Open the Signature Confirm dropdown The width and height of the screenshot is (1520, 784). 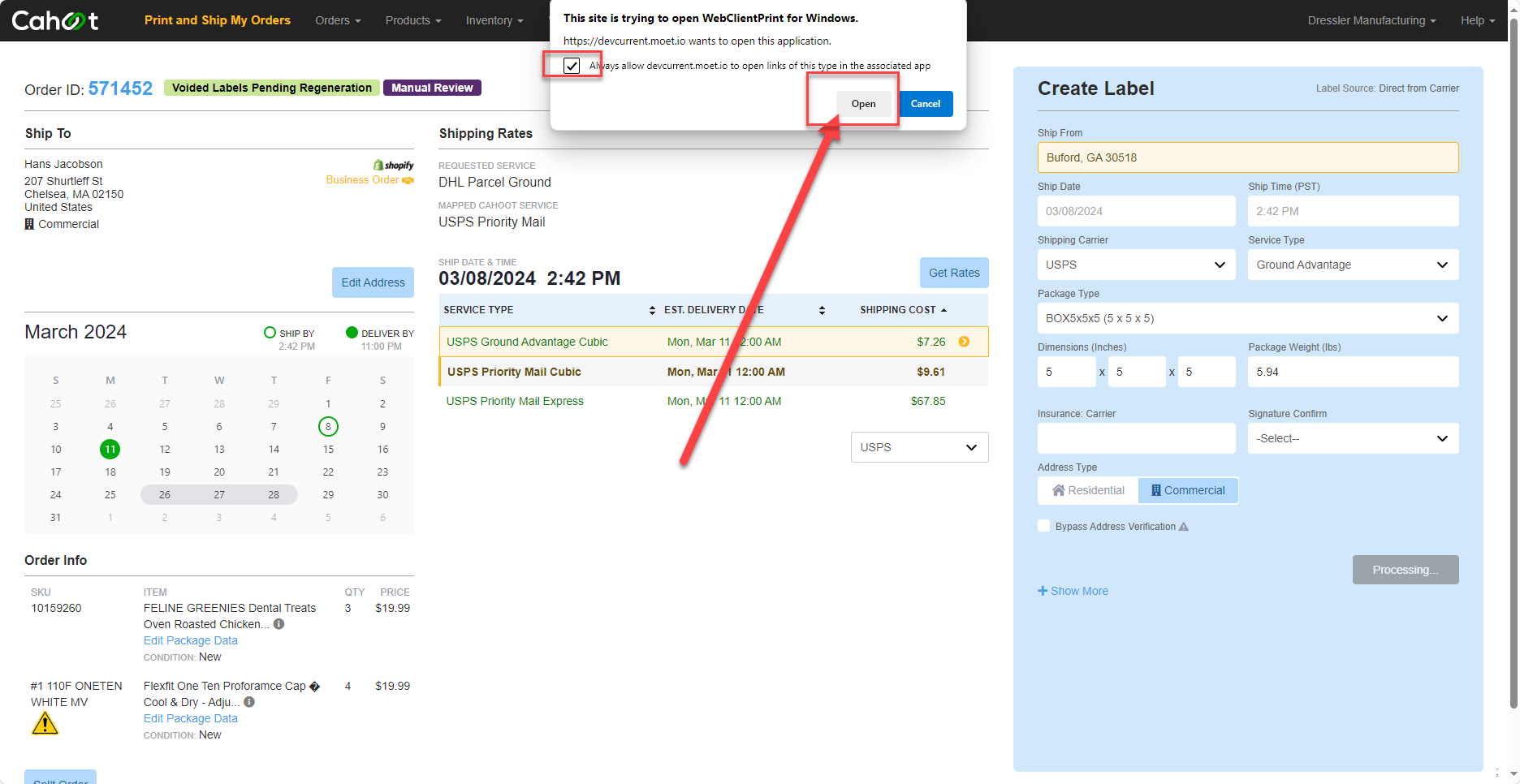[1353, 438]
